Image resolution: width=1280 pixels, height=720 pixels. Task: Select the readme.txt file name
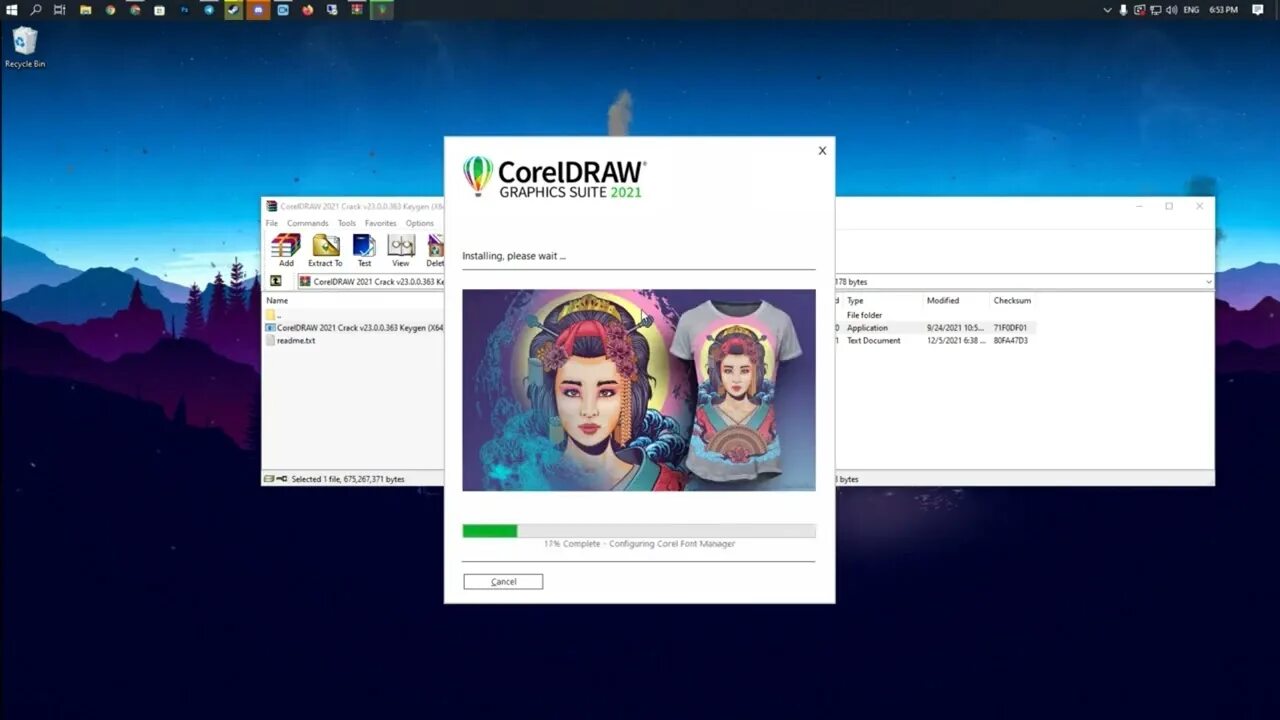(x=296, y=340)
